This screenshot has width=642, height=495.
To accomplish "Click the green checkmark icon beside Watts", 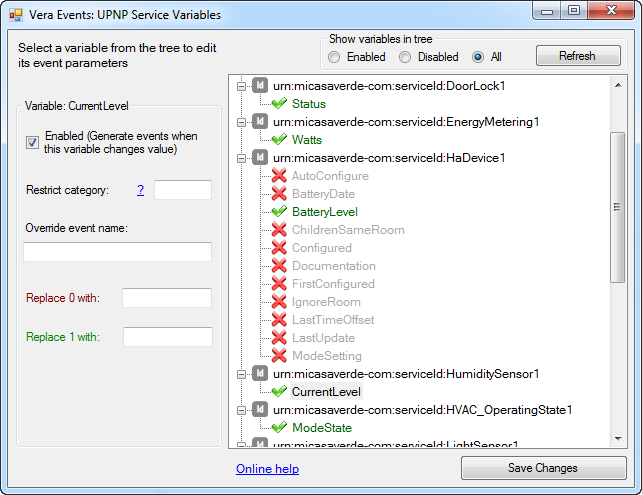I will point(279,140).
